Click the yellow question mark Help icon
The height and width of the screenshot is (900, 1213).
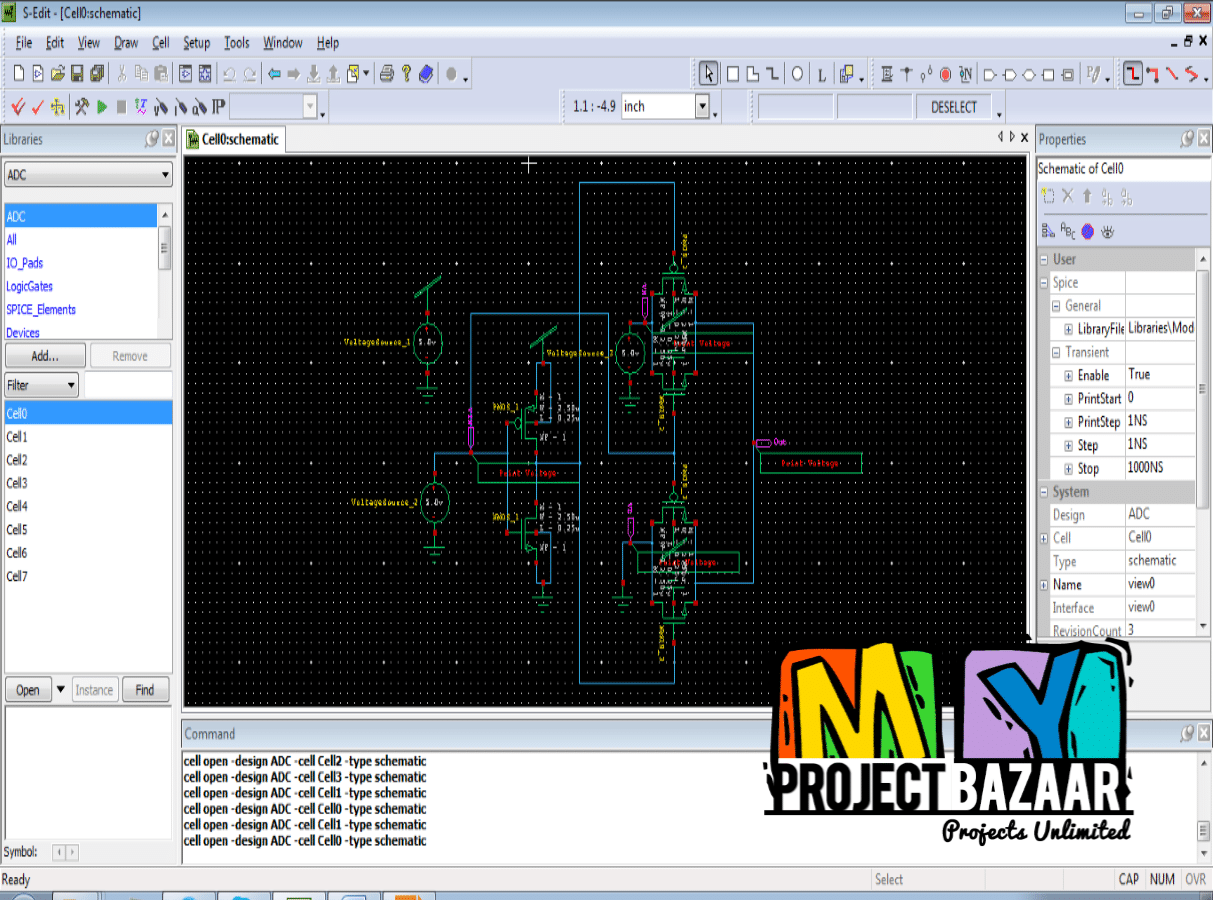407,74
